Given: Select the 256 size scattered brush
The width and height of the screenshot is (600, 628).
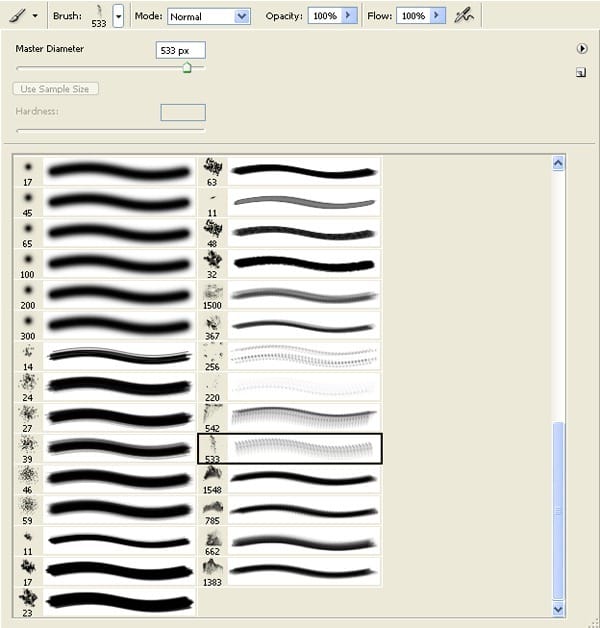Looking at the screenshot, I should [x=290, y=356].
